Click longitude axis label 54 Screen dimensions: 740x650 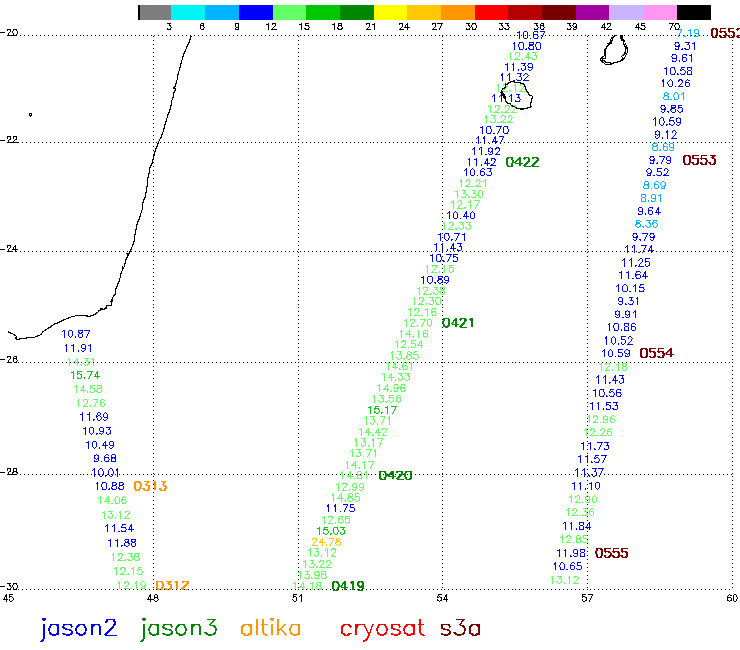click(442, 599)
